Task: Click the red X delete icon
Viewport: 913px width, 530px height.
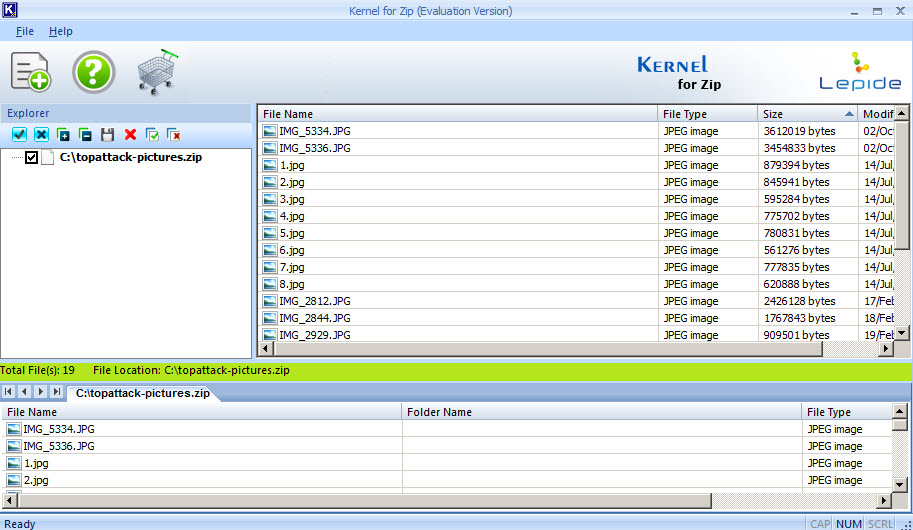Action: 130,135
